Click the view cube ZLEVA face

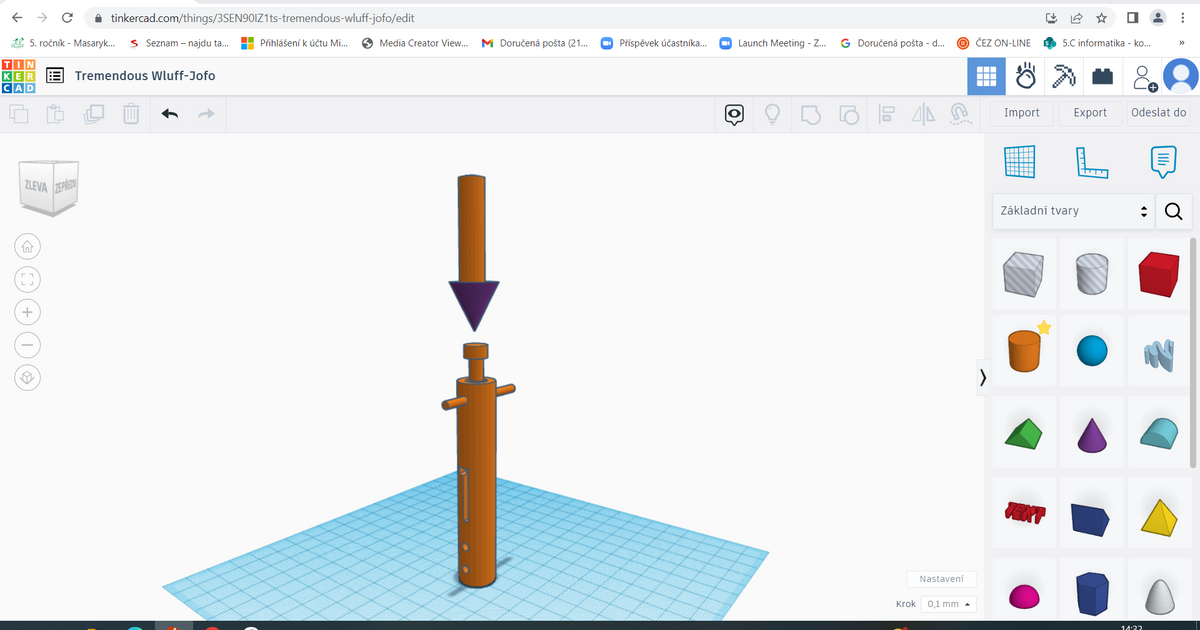click(35, 186)
